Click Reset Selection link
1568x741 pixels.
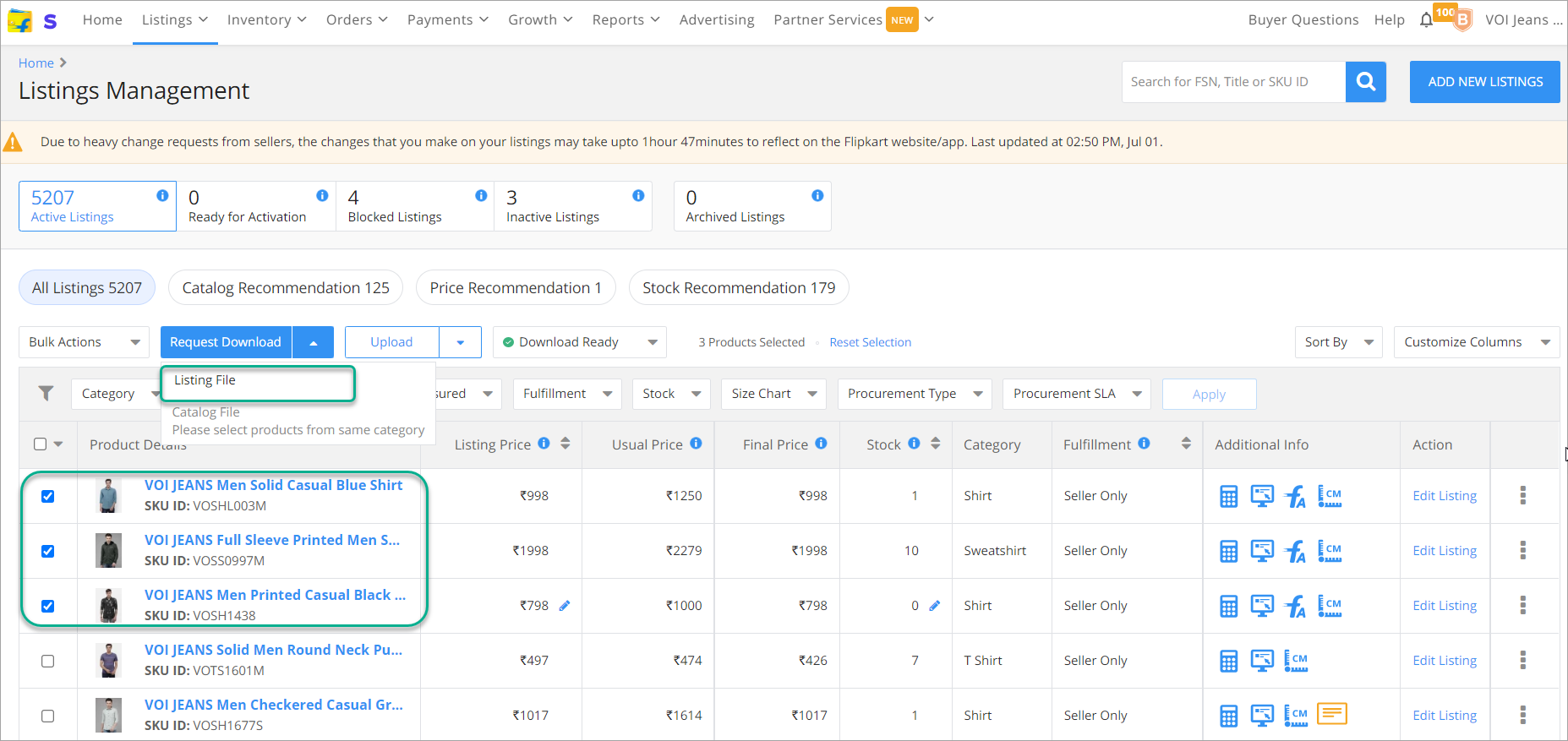coord(870,342)
